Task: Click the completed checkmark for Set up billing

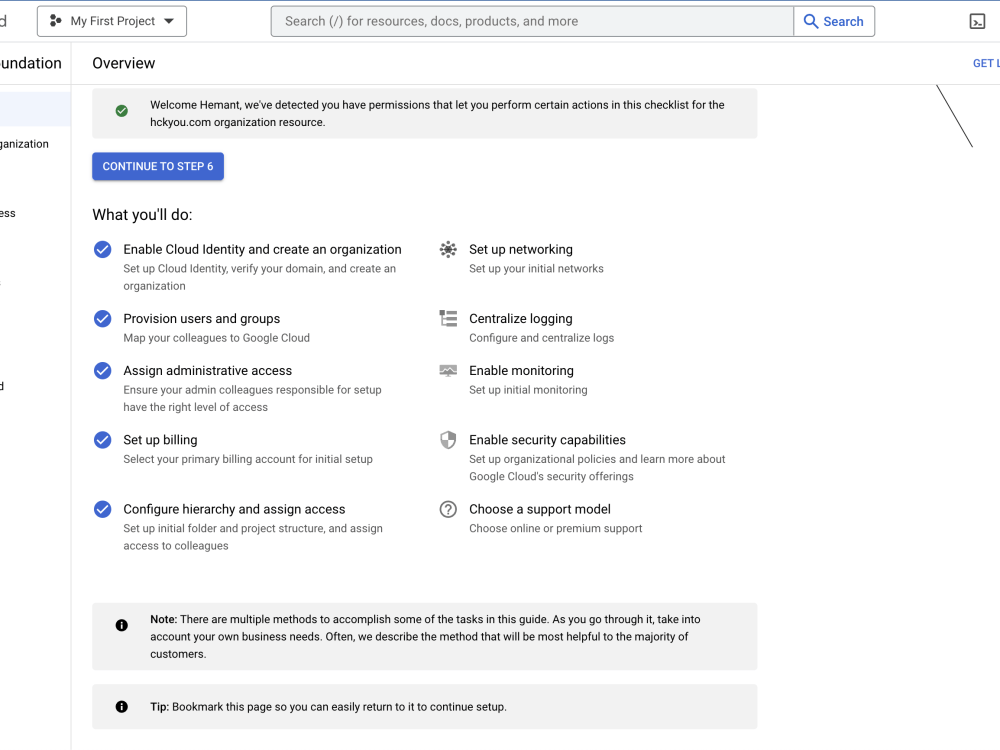Action: click(x=102, y=439)
